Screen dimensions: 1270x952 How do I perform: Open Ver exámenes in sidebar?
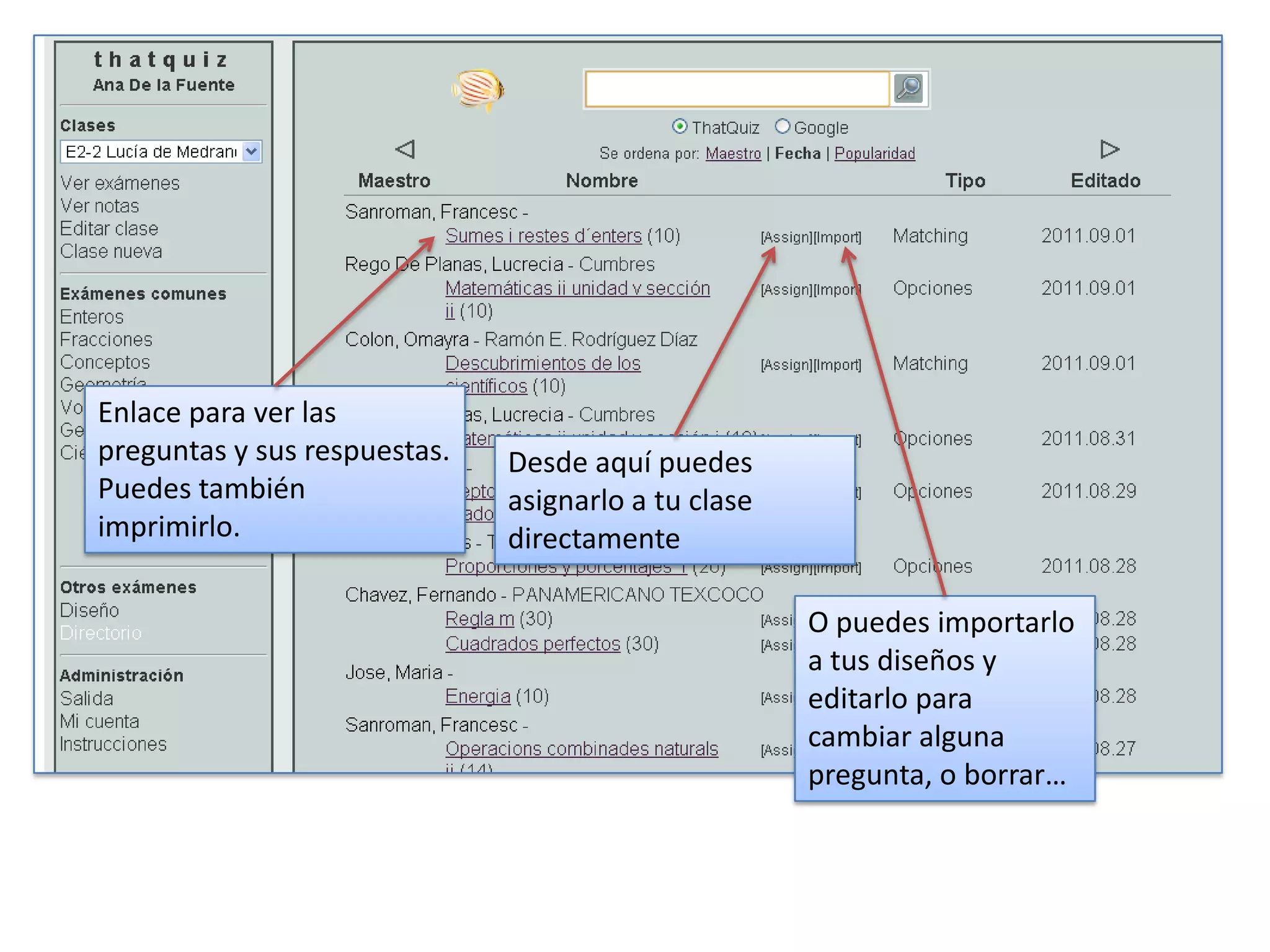[x=120, y=183]
